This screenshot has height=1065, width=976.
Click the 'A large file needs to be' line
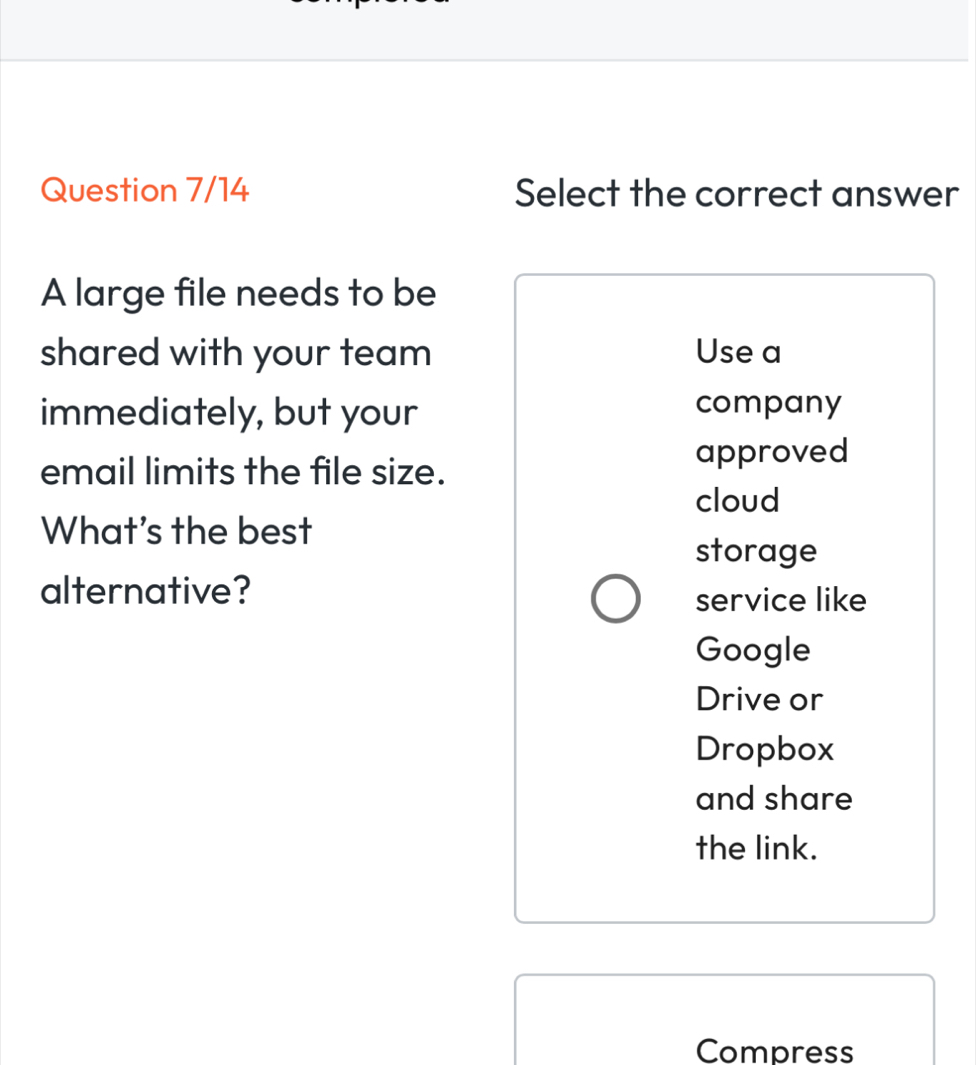[239, 293]
